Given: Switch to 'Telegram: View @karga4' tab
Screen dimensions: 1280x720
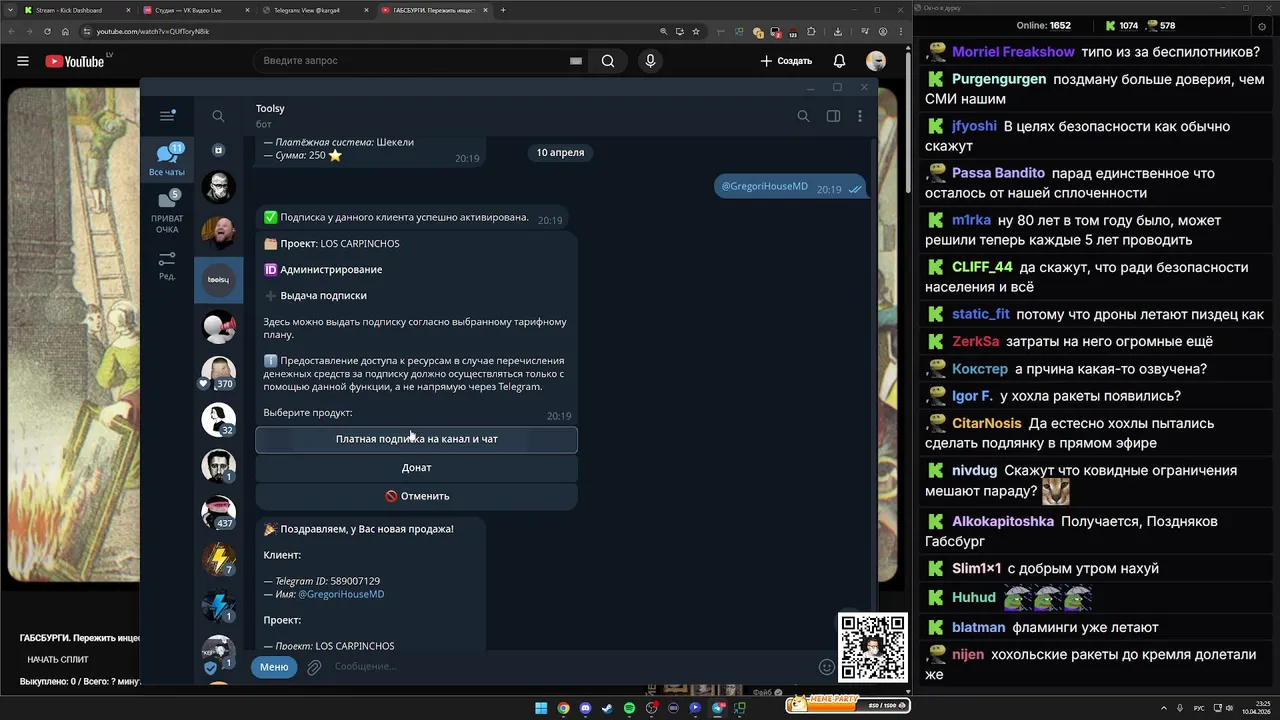Looking at the screenshot, I should (314, 10).
